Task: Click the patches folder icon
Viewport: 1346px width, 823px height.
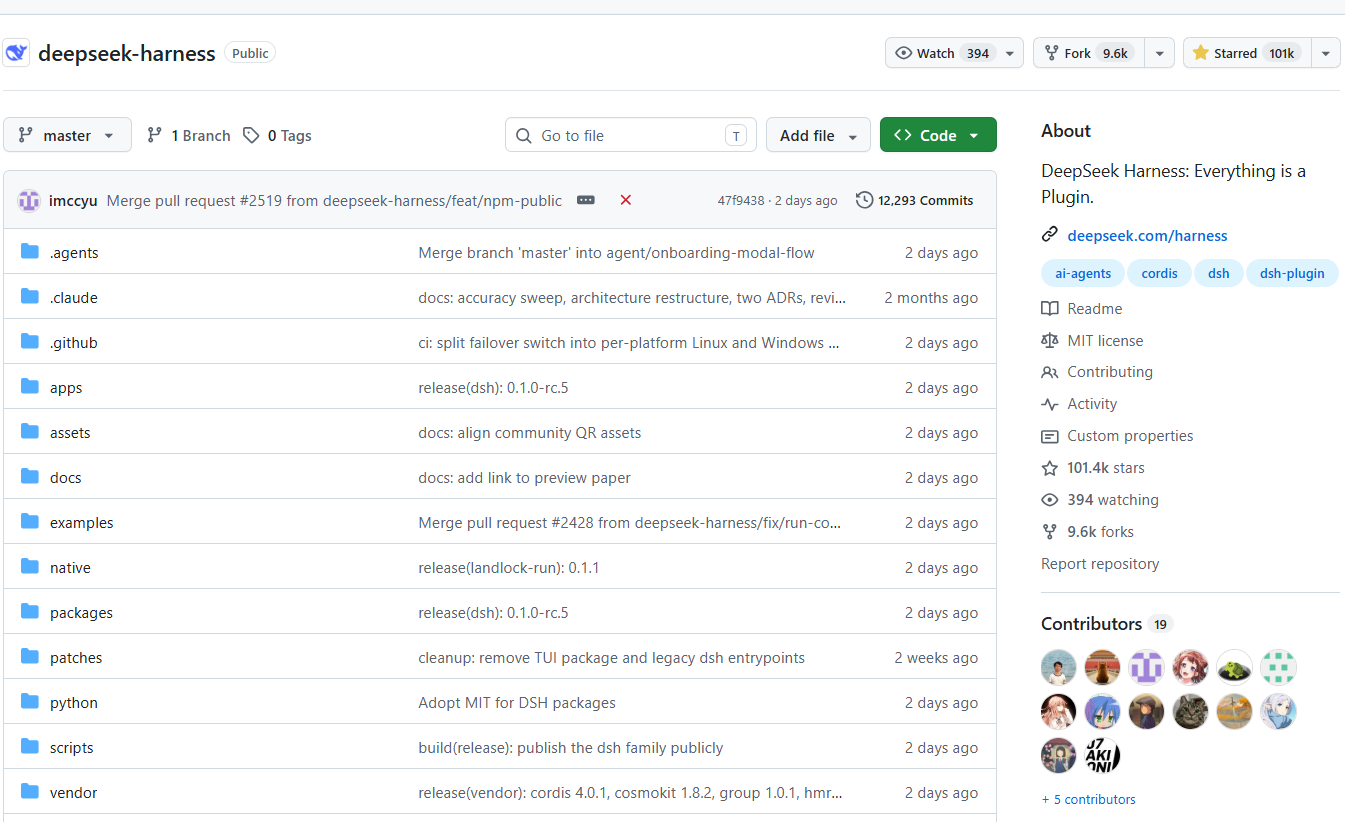Action: pyautogui.click(x=30, y=657)
